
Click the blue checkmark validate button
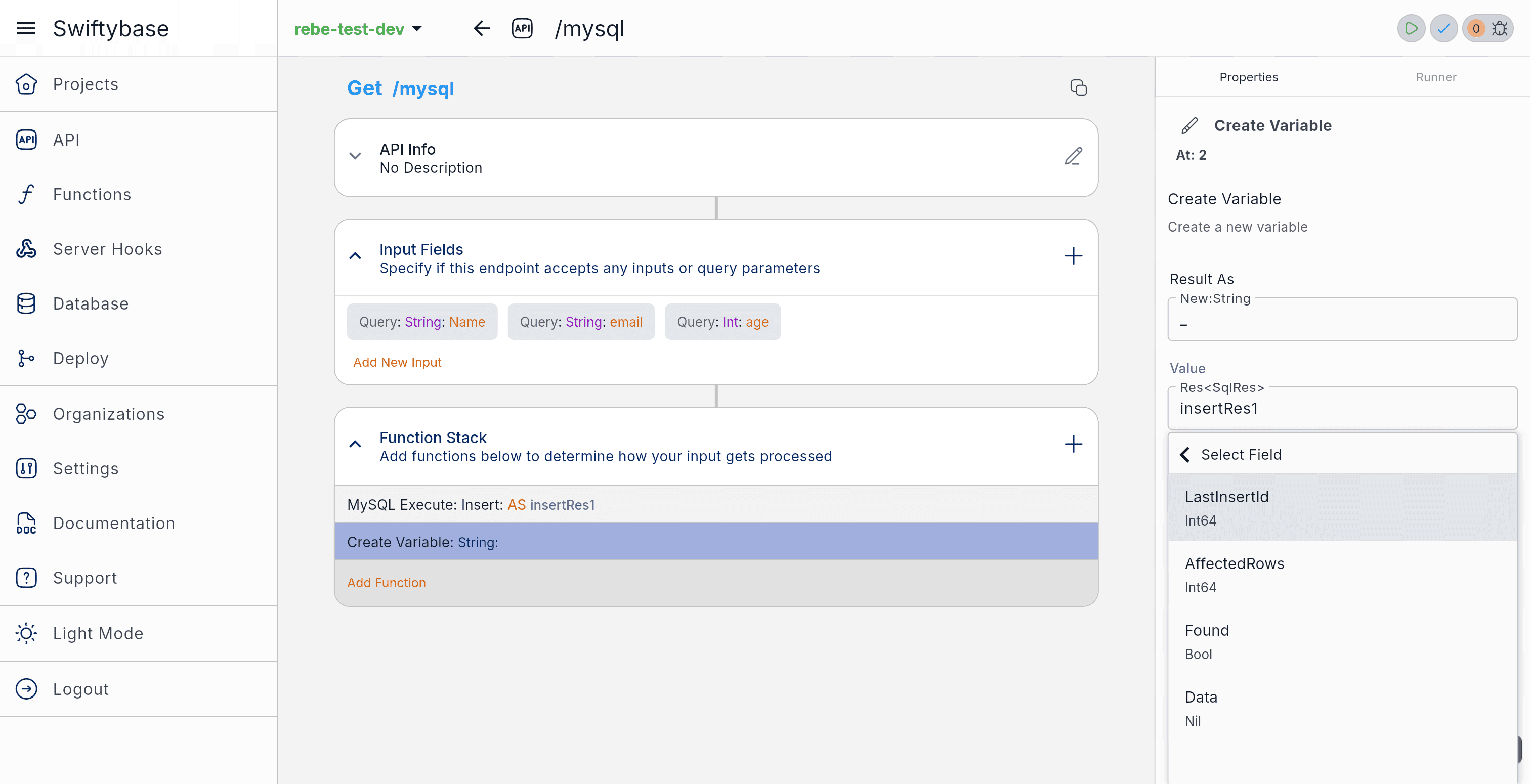(1443, 28)
